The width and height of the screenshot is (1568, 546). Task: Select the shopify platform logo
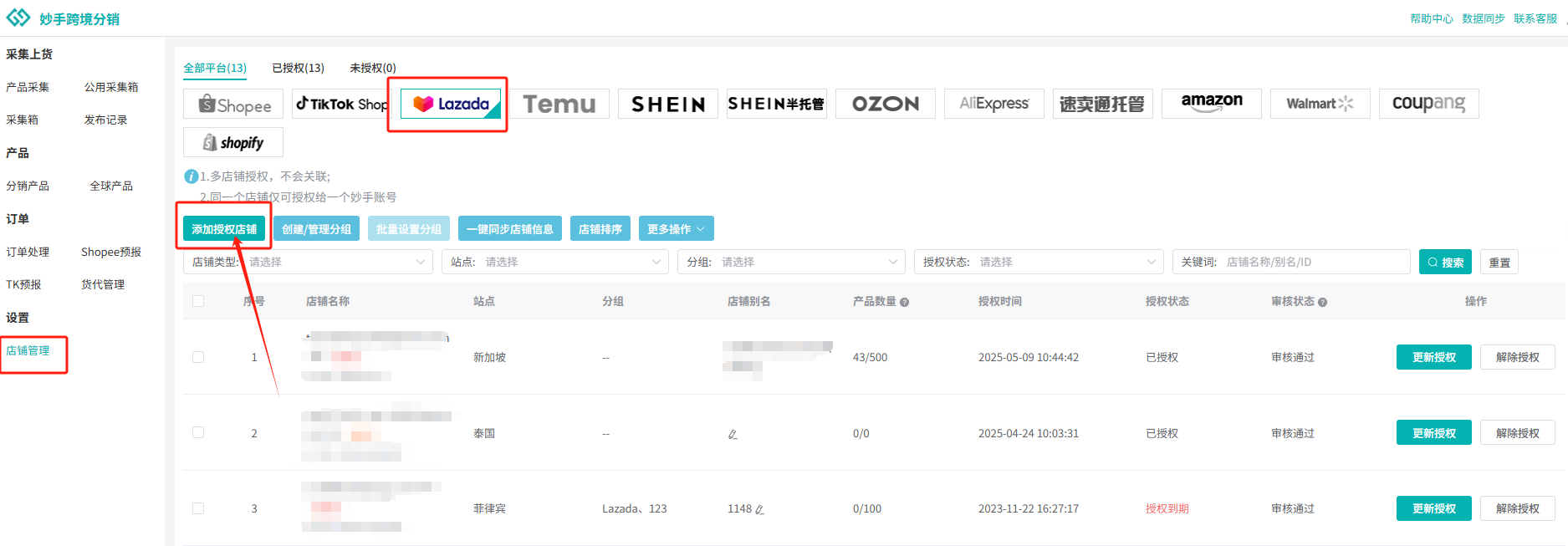coord(233,142)
